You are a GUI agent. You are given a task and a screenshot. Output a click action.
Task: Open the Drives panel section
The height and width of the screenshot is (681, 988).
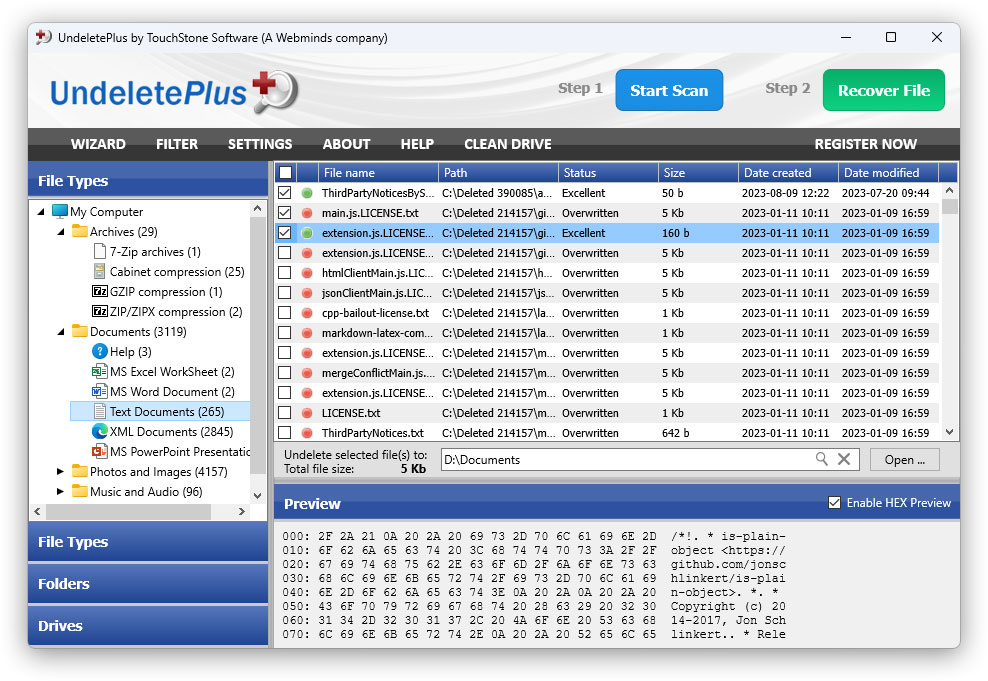tap(148, 626)
